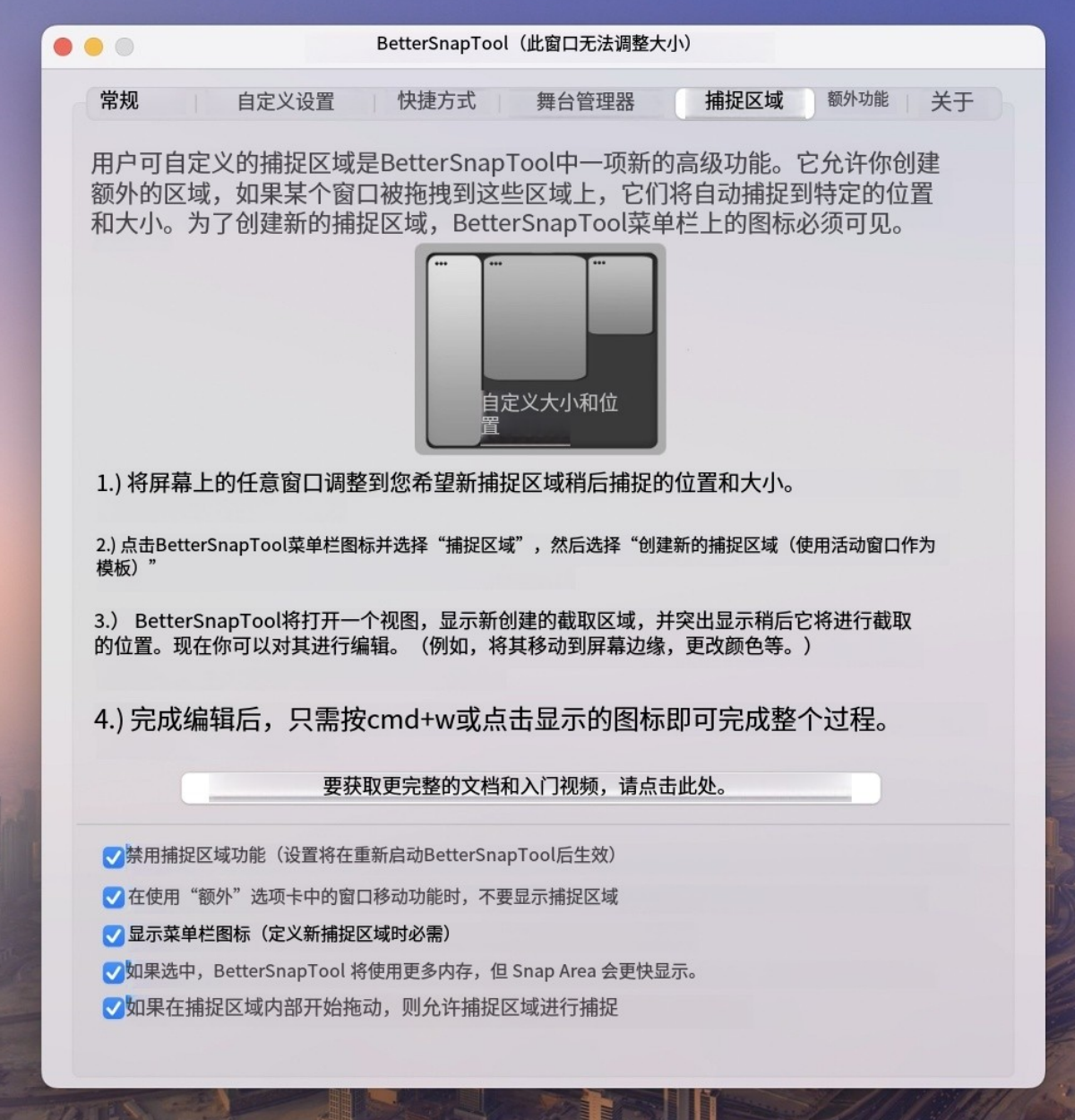Toggle the 禁用捕捉区域功能 checkbox
The width and height of the screenshot is (1075, 1120).
click(x=114, y=857)
